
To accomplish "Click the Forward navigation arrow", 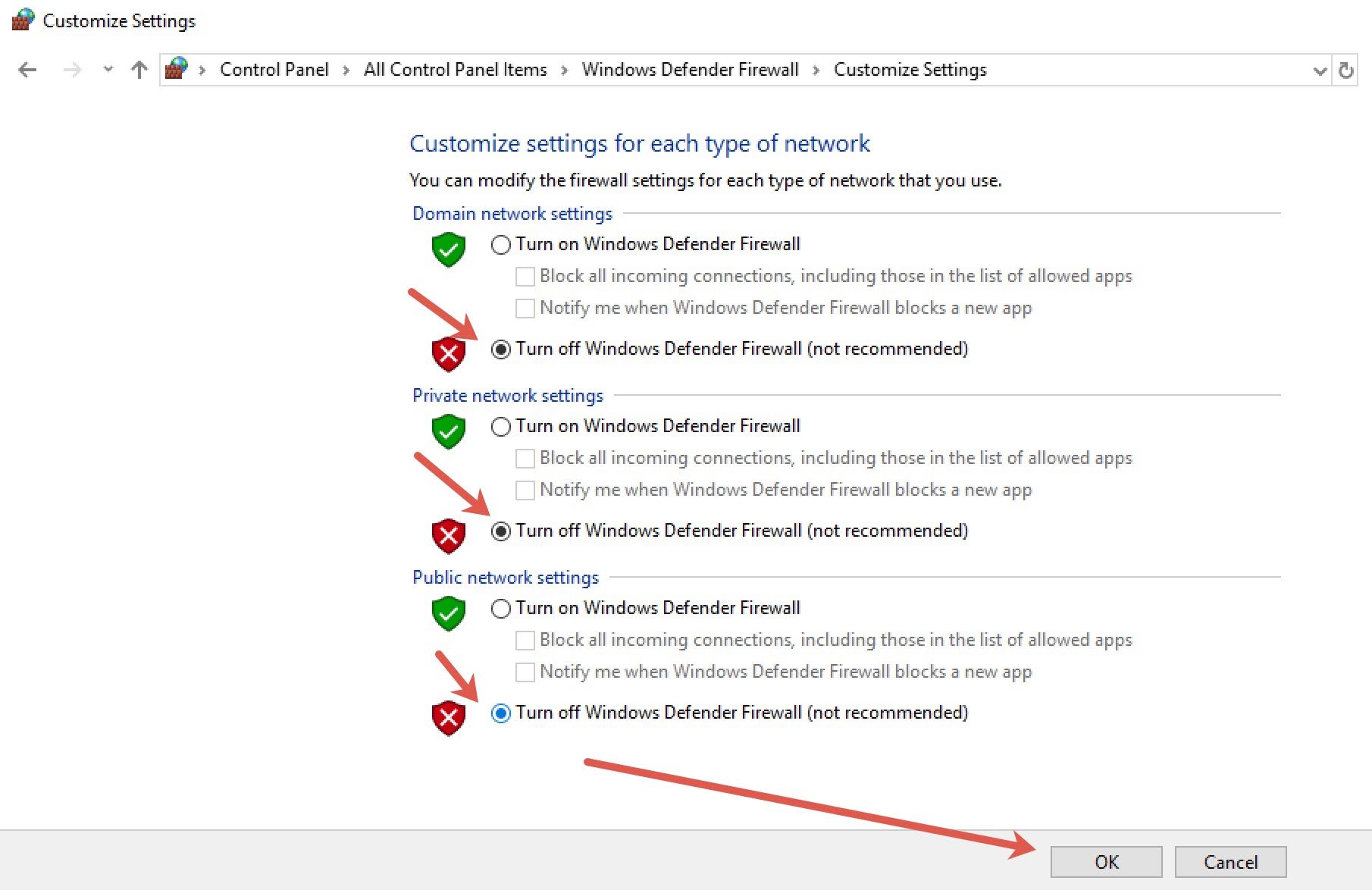I will click(x=72, y=70).
